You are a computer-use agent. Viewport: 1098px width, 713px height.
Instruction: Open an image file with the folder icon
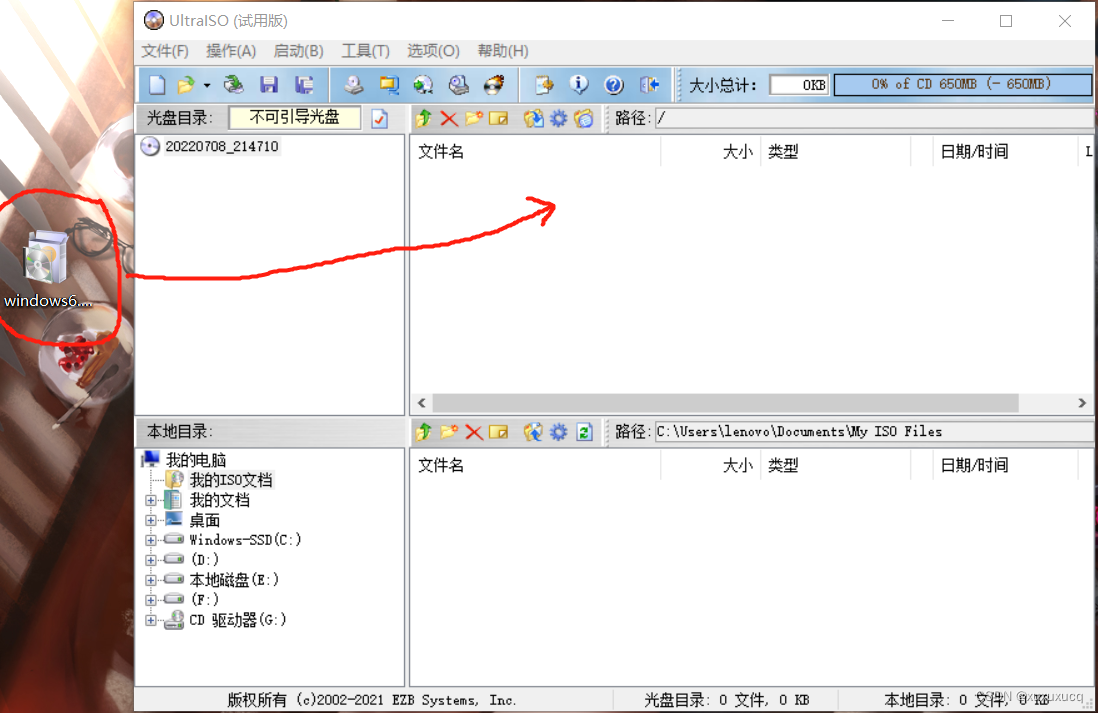tap(186, 85)
